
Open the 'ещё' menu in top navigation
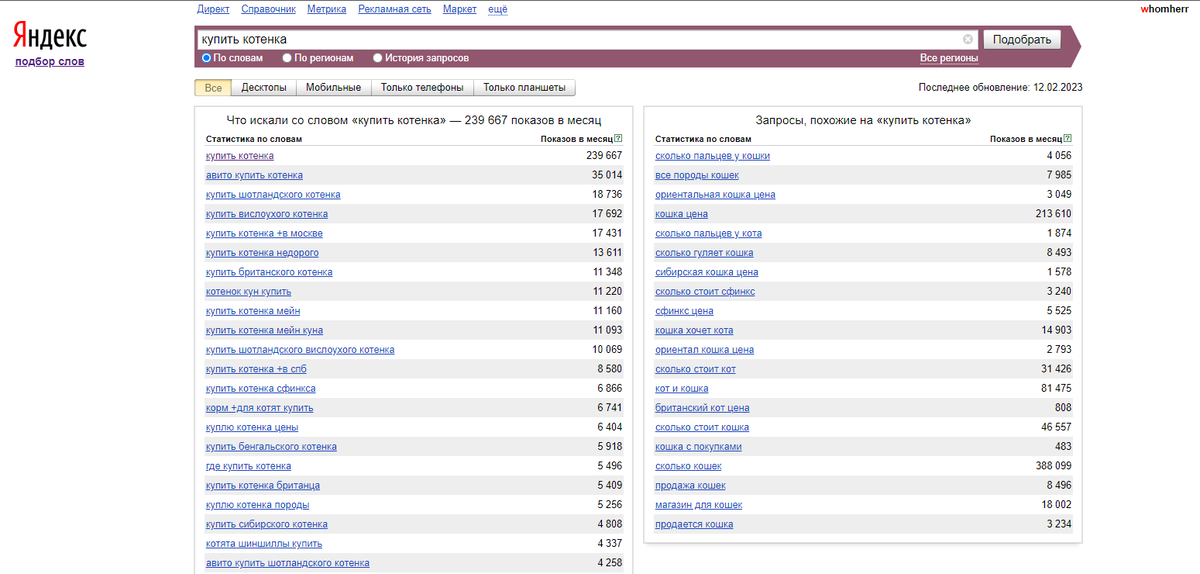497,9
